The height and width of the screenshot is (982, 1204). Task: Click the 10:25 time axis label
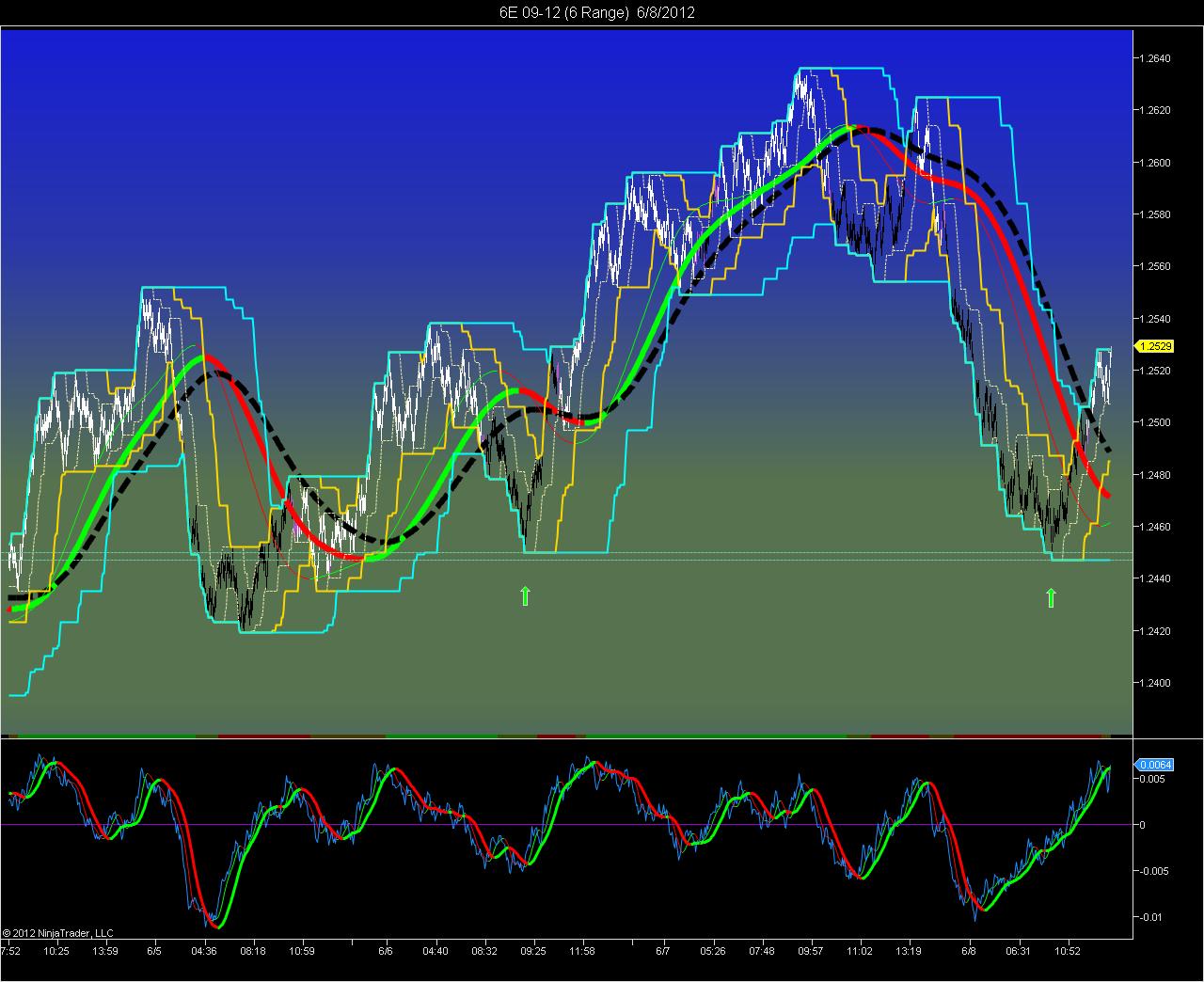pos(56,951)
